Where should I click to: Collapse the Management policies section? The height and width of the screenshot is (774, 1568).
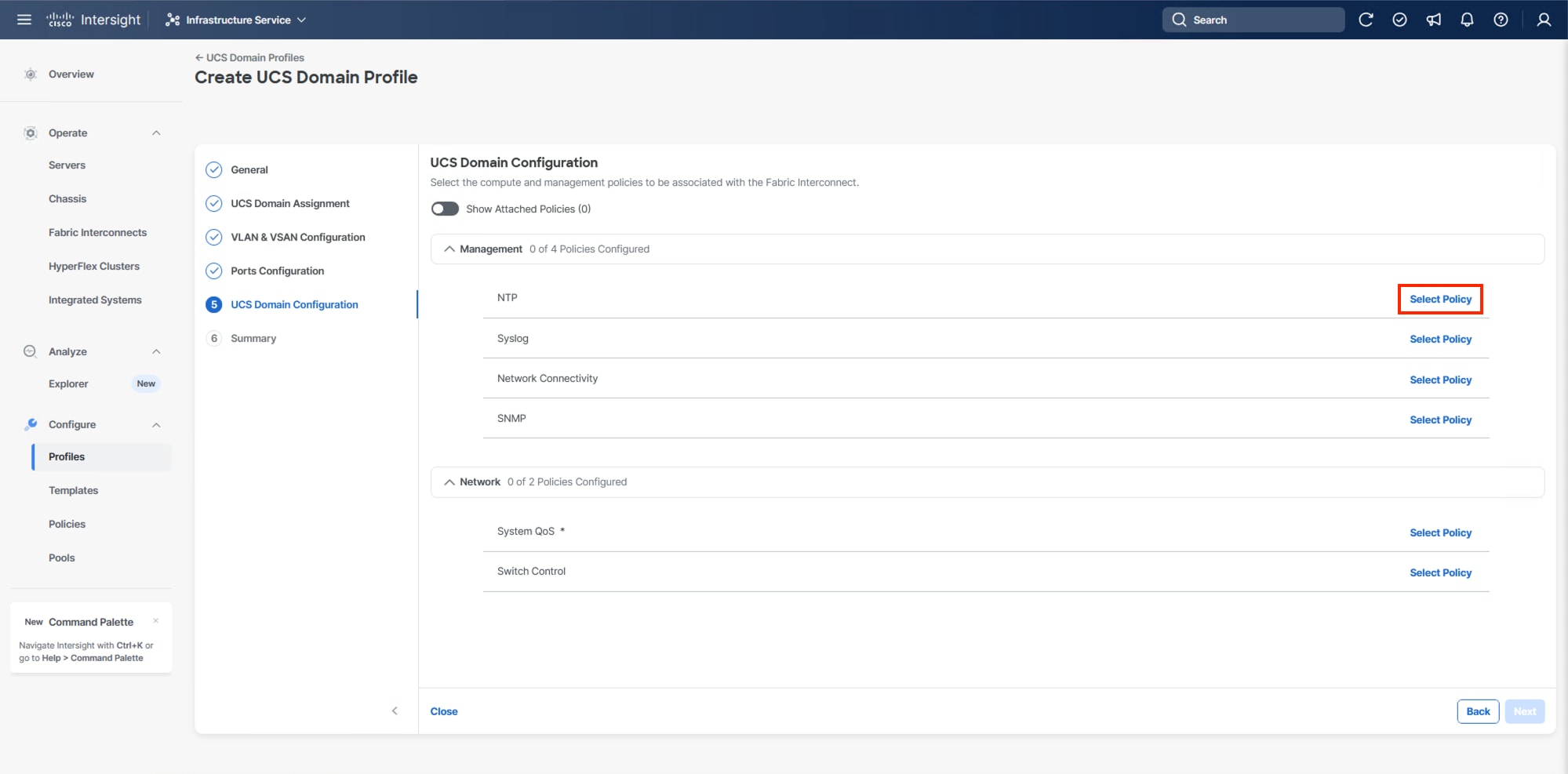pos(449,249)
